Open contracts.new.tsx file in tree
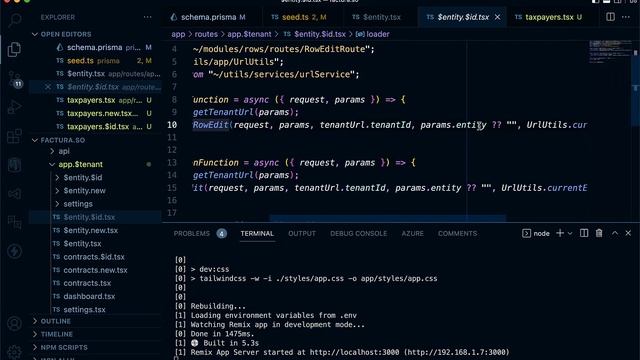This screenshot has height=360, width=640. [95, 270]
